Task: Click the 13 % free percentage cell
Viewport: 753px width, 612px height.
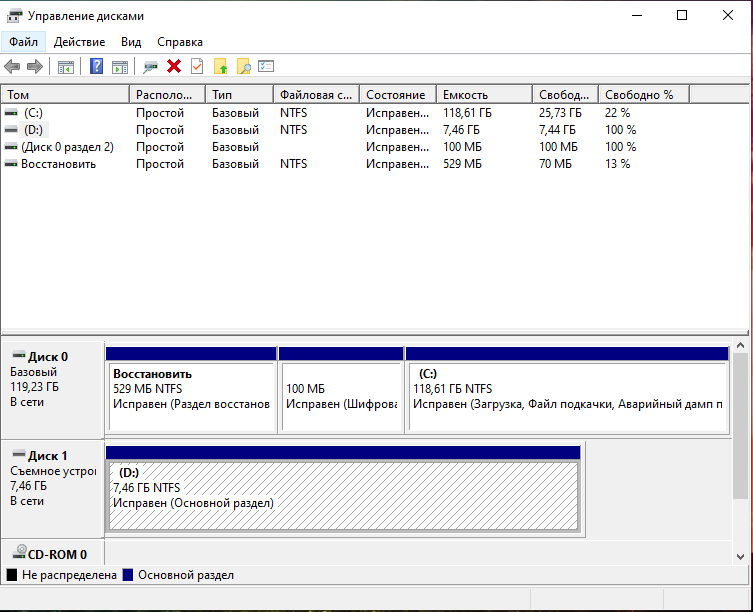Action: [x=617, y=164]
